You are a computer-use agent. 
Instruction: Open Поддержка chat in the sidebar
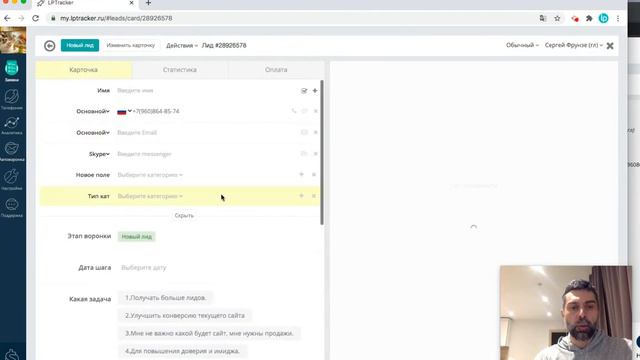(12, 208)
